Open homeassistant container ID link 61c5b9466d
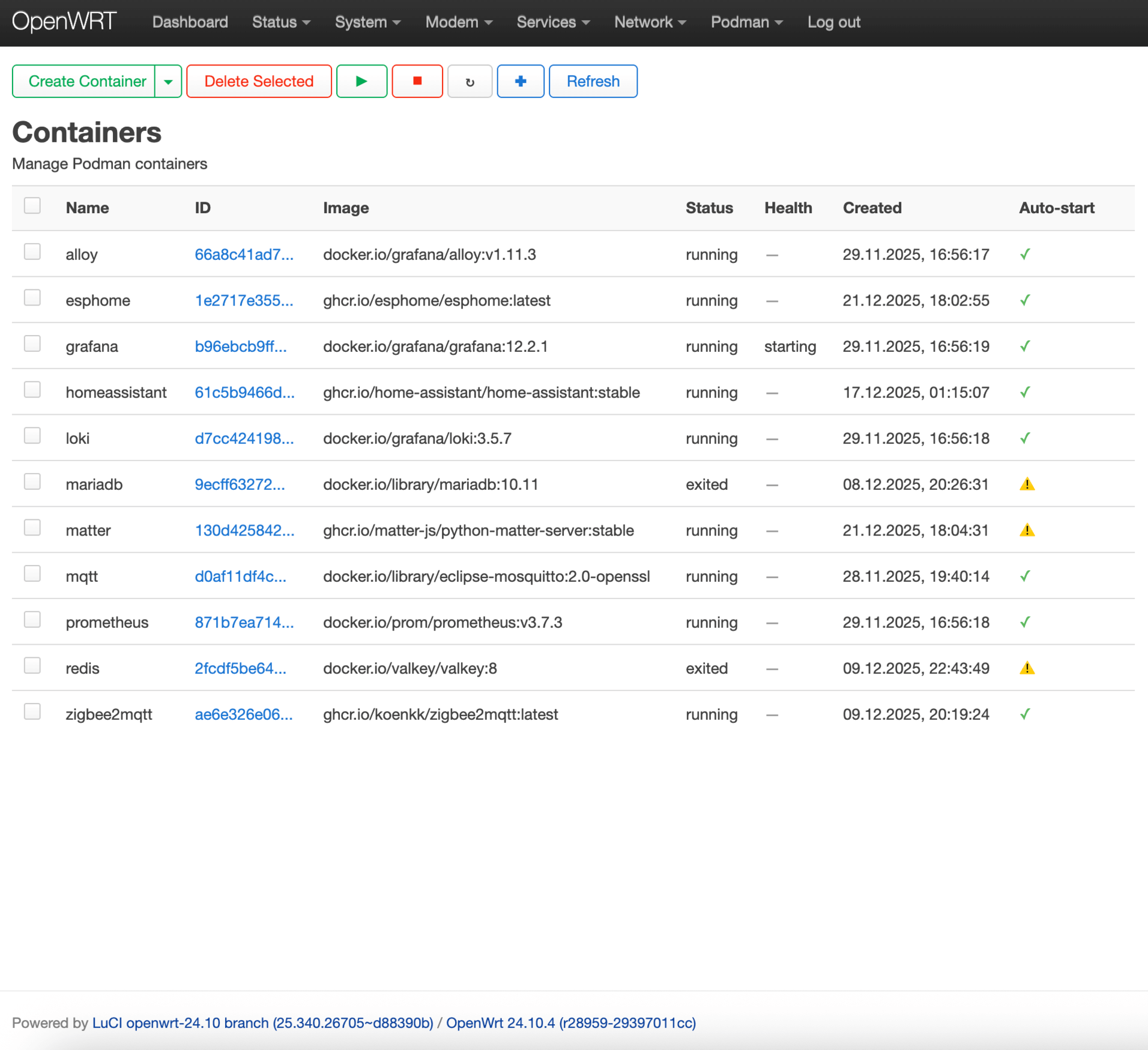This screenshot has height=1050, width=1148. click(244, 392)
